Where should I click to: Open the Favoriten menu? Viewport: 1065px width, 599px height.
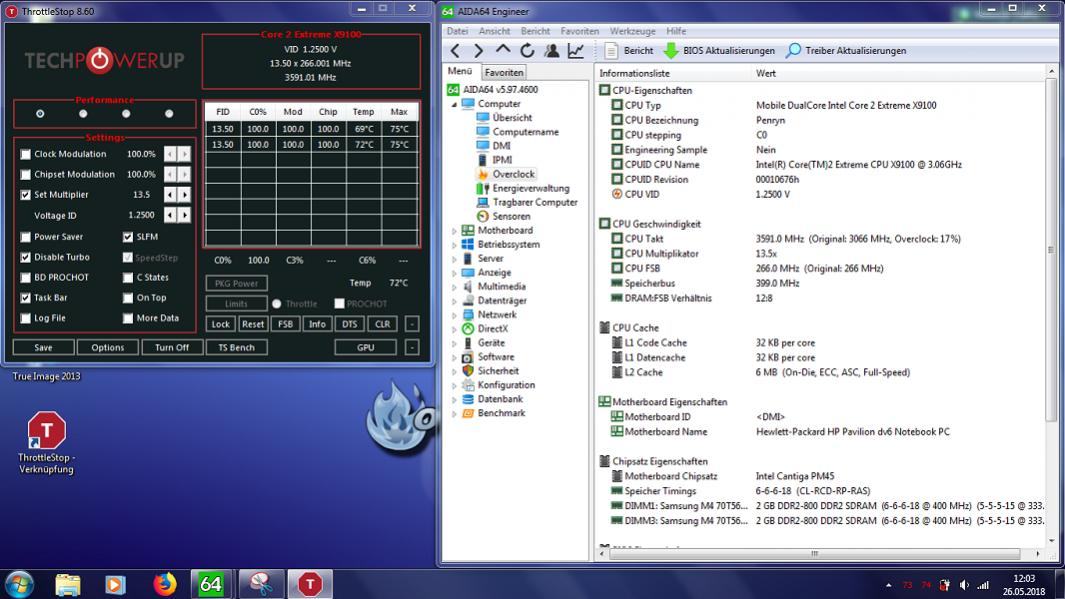click(579, 31)
